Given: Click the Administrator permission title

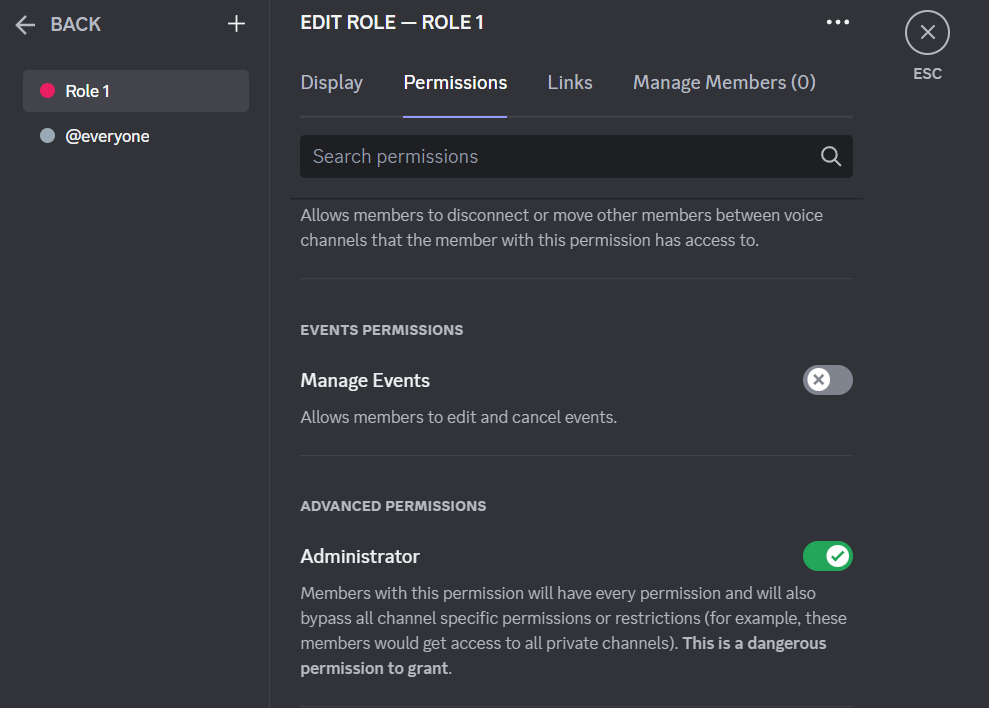Looking at the screenshot, I should [360, 556].
